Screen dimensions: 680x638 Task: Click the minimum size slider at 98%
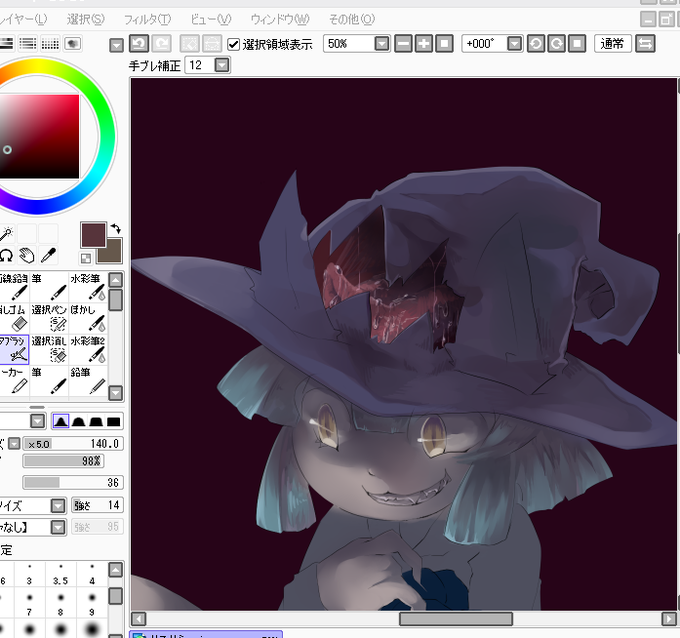[64, 461]
